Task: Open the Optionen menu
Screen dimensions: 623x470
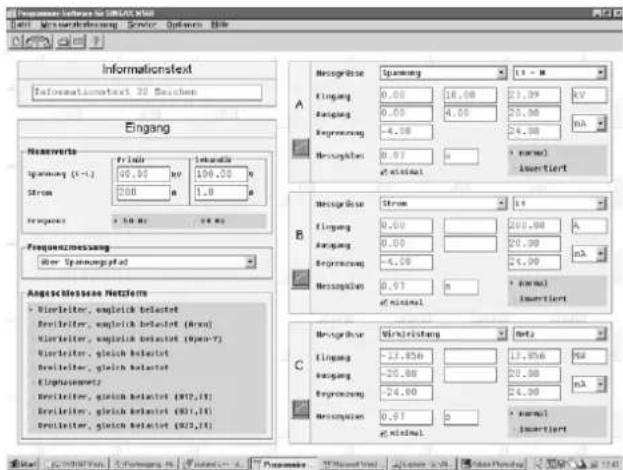Action: tap(184, 25)
